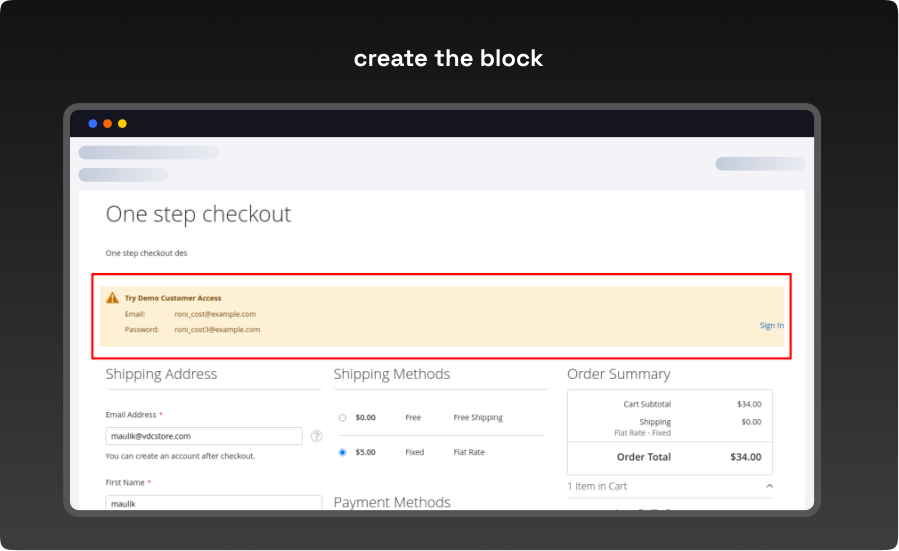The width and height of the screenshot is (899, 551).
Task: Click the top-right placeholder bar in header
Action: coord(759,164)
